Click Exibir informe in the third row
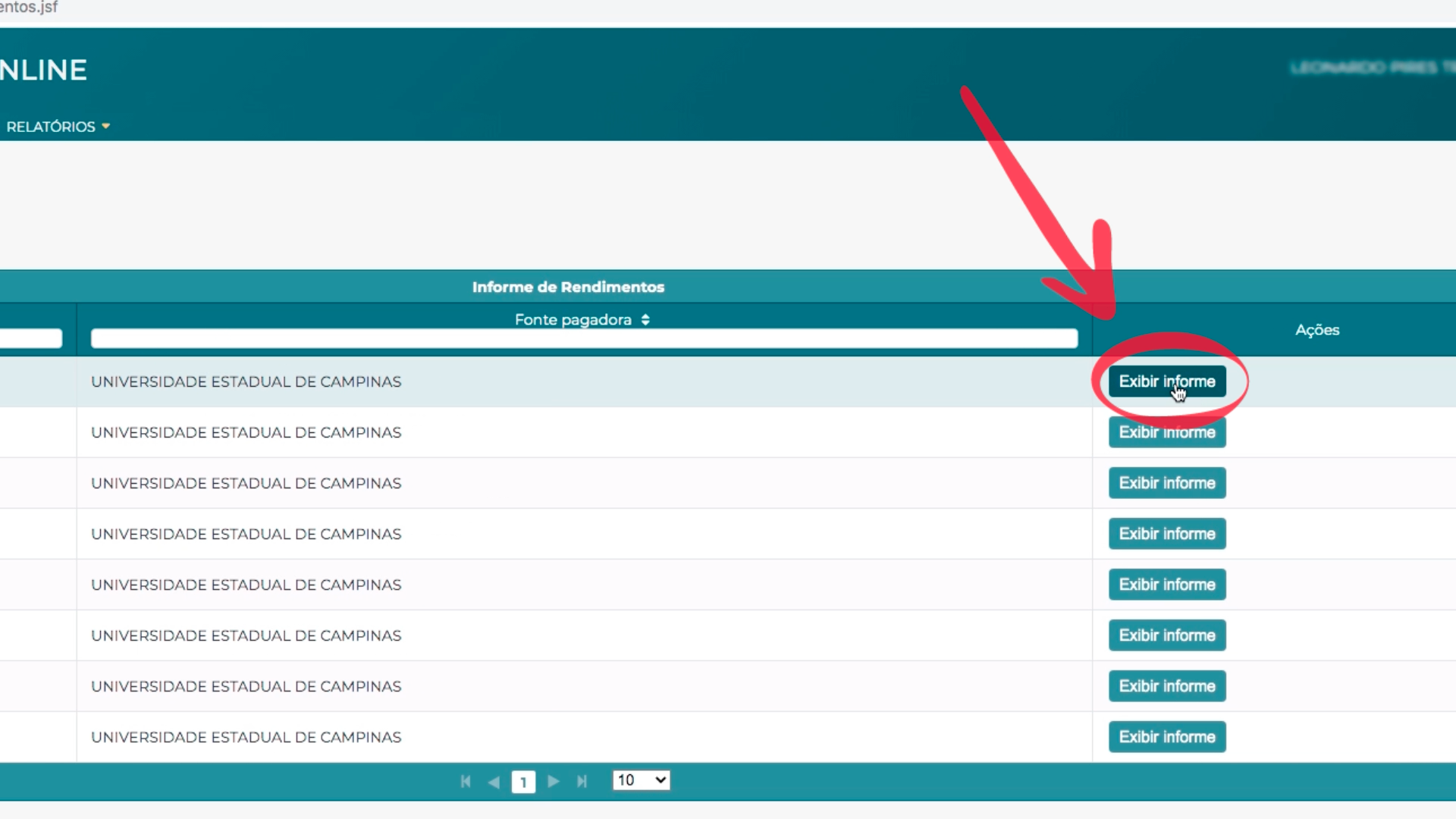This screenshot has width=1456, height=819. 1167,483
